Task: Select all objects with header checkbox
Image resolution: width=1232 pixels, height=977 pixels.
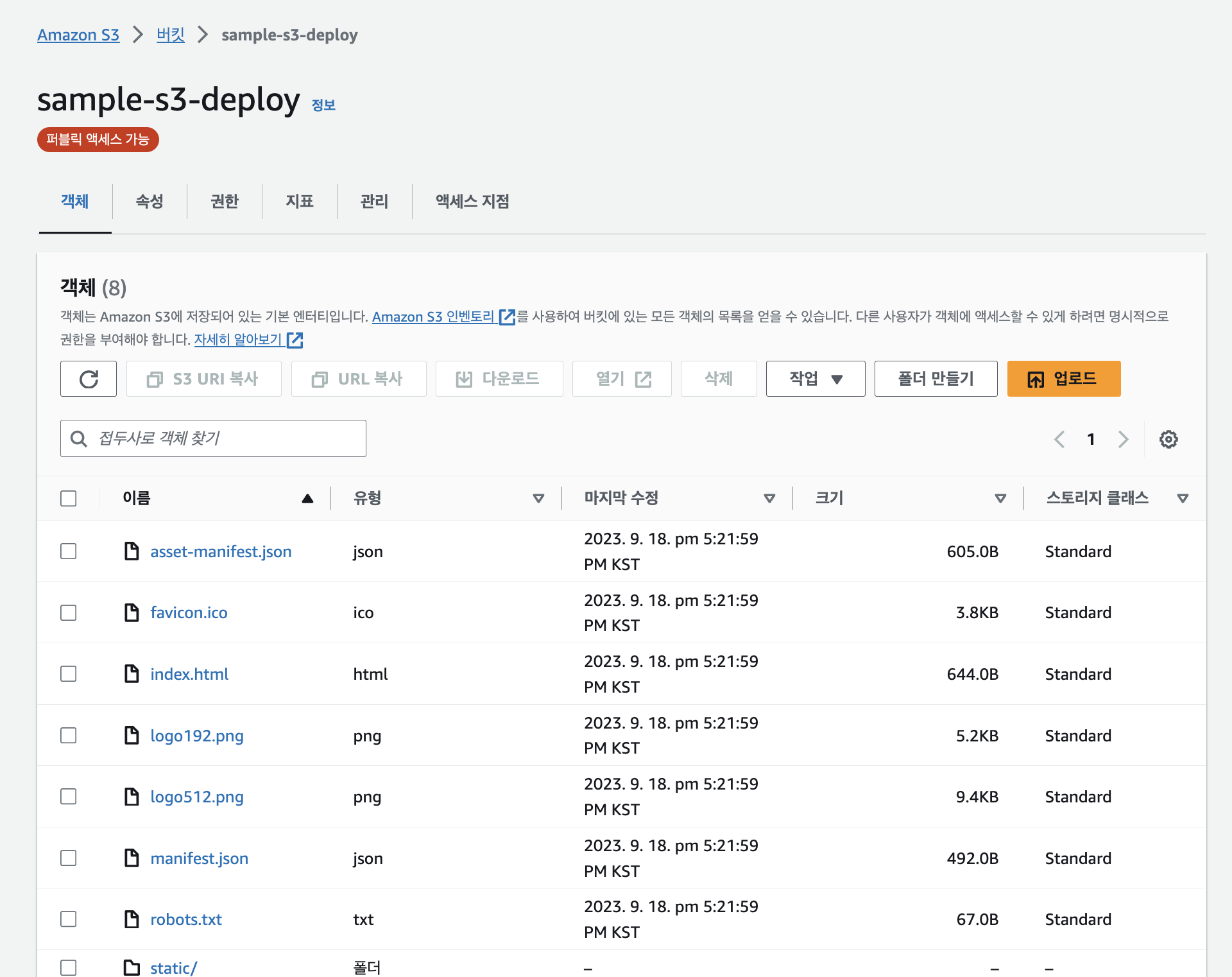Action: (69, 498)
